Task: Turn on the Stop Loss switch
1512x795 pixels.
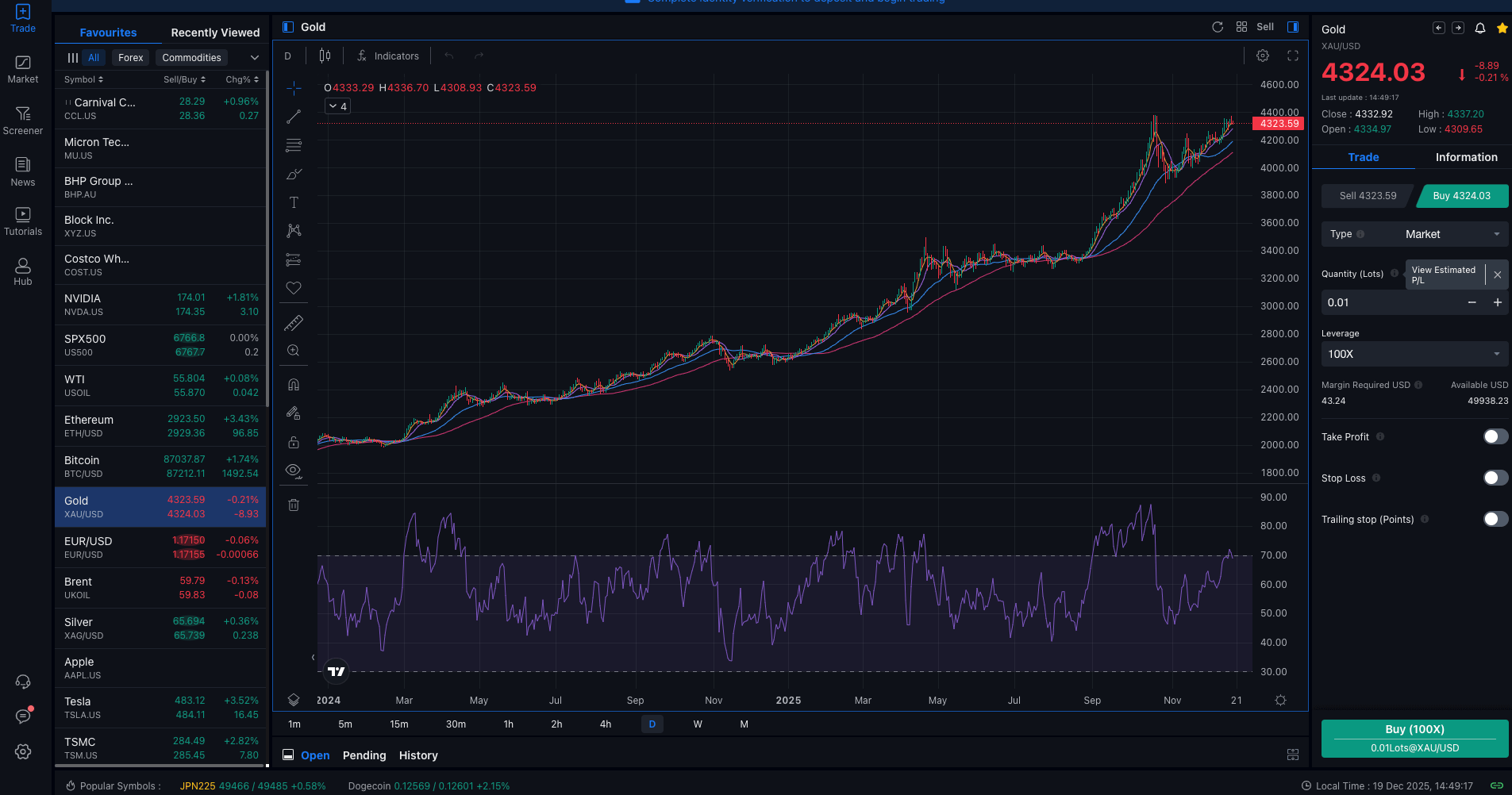Action: [x=1495, y=478]
